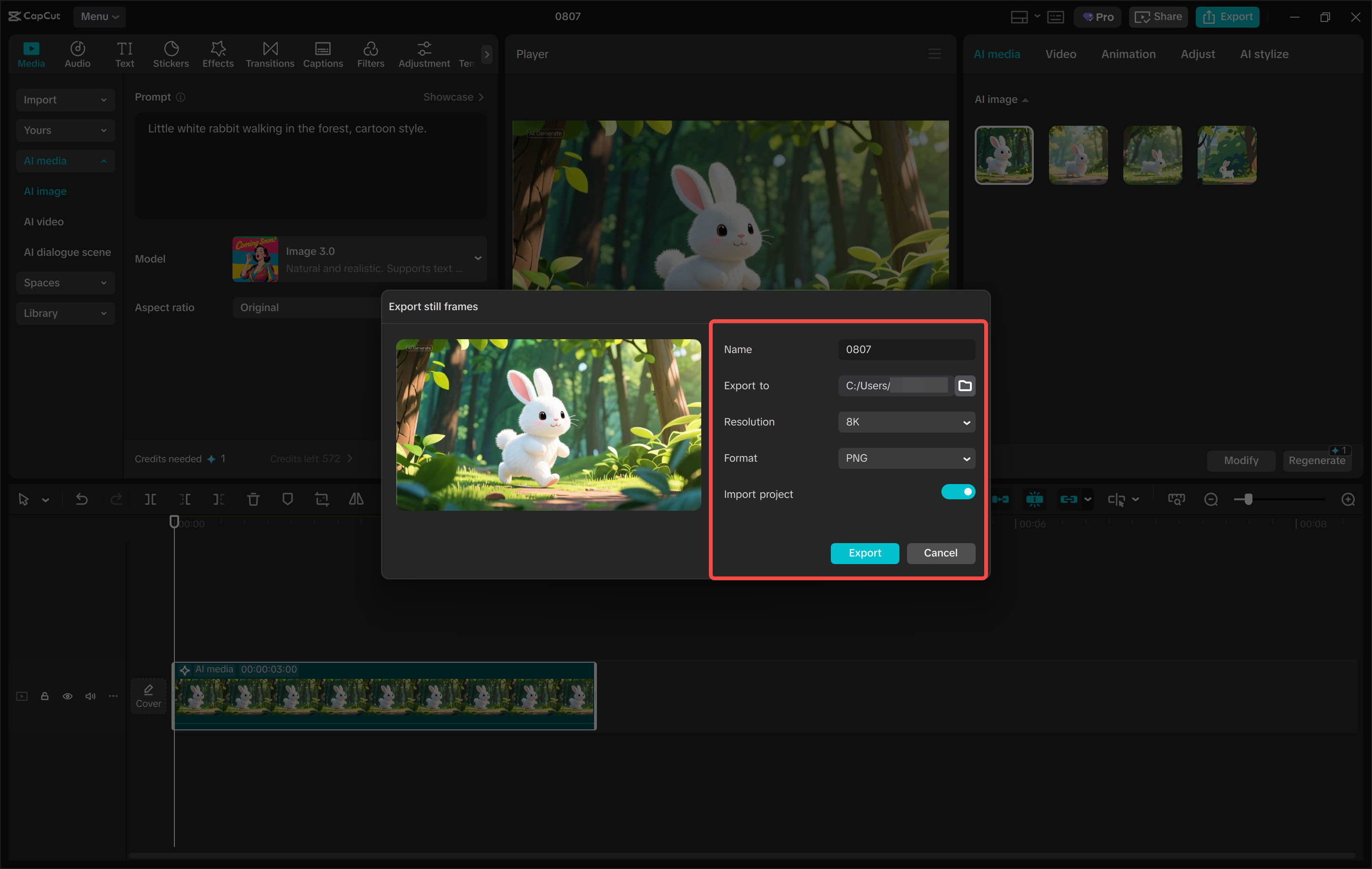Viewport: 1372px width, 869px height.
Task: Open the shortcut keyboard icon in title bar
Action: (1055, 17)
